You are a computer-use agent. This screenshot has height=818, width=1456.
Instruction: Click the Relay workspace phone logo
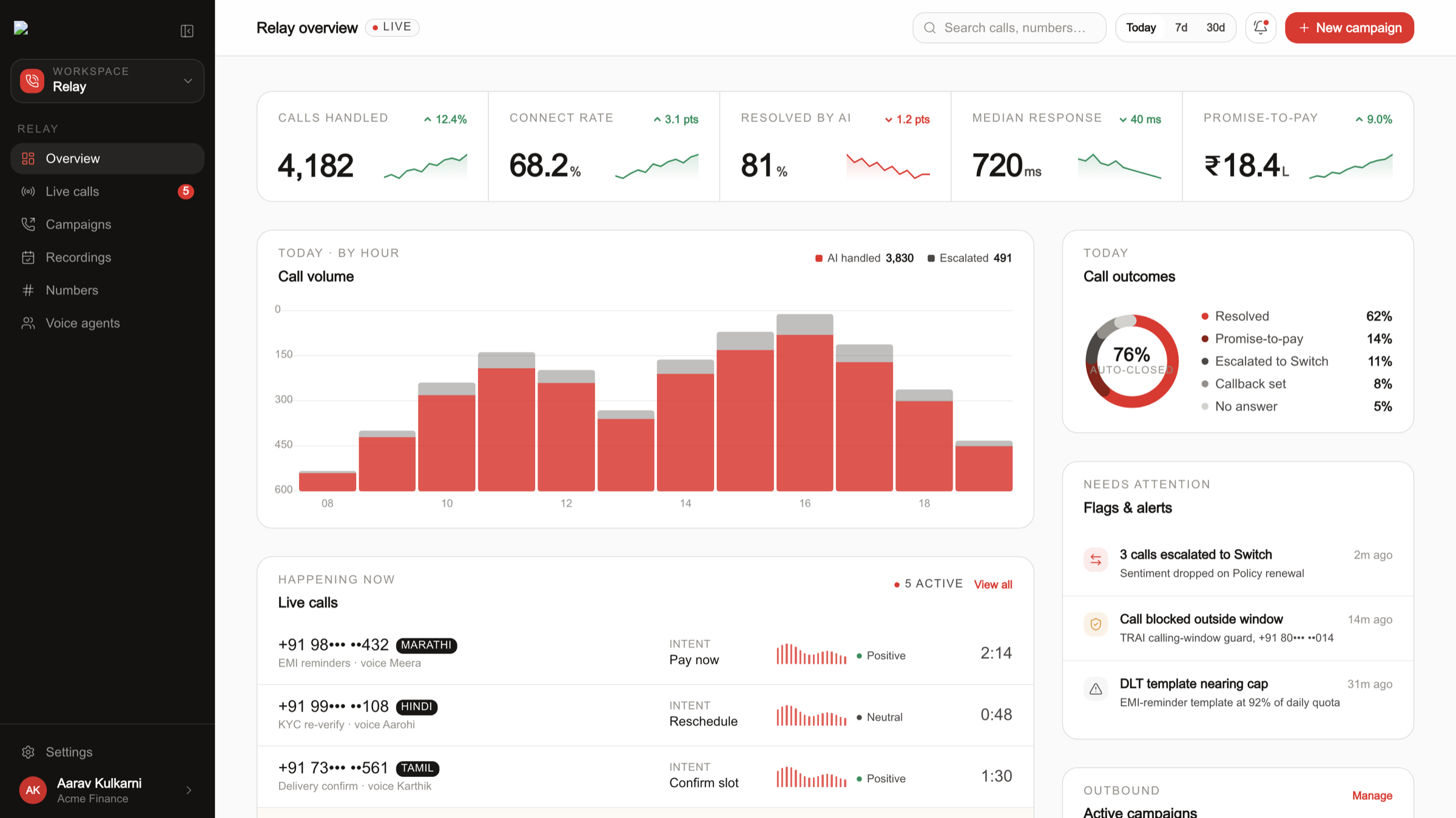coord(32,81)
